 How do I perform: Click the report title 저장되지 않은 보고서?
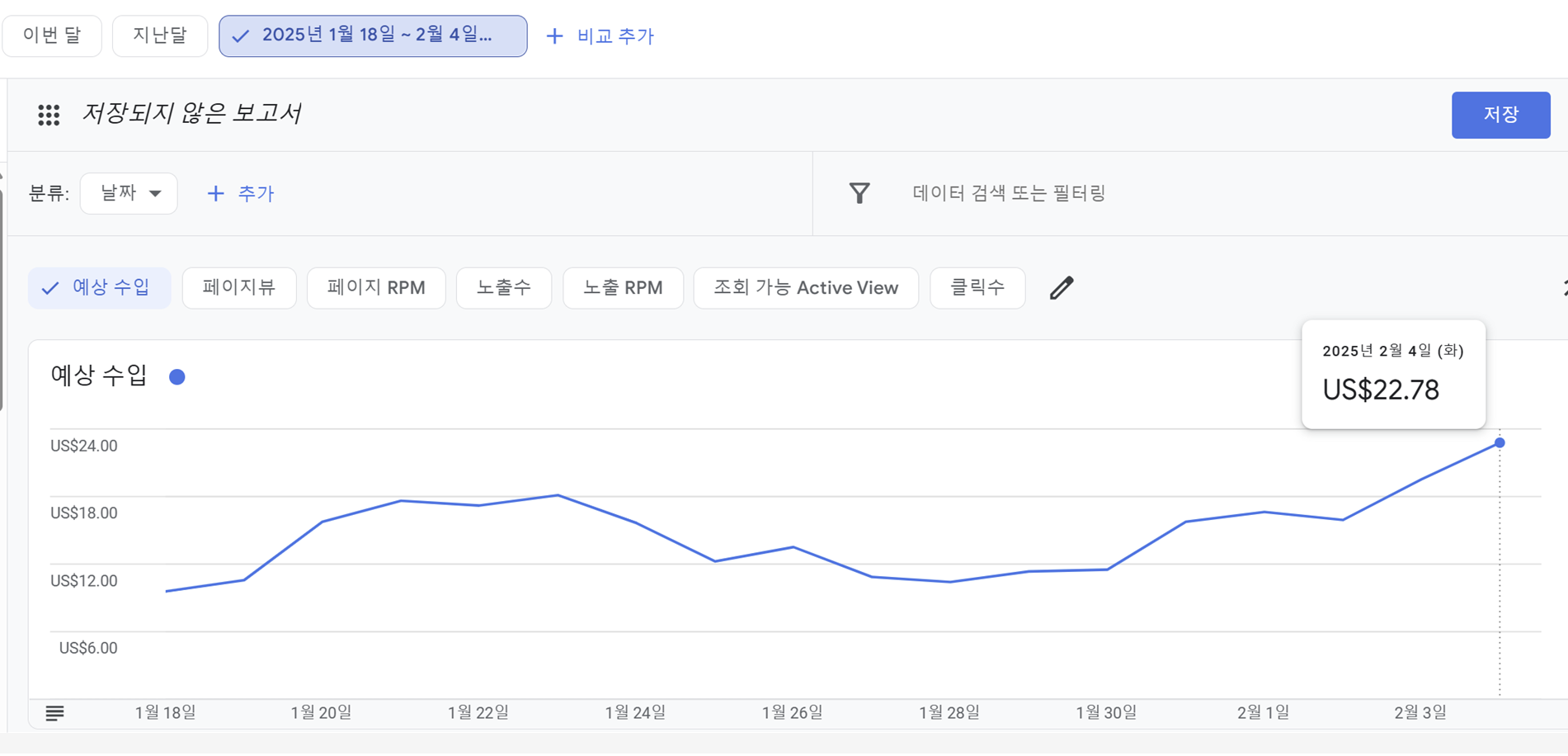click(x=191, y=113)
